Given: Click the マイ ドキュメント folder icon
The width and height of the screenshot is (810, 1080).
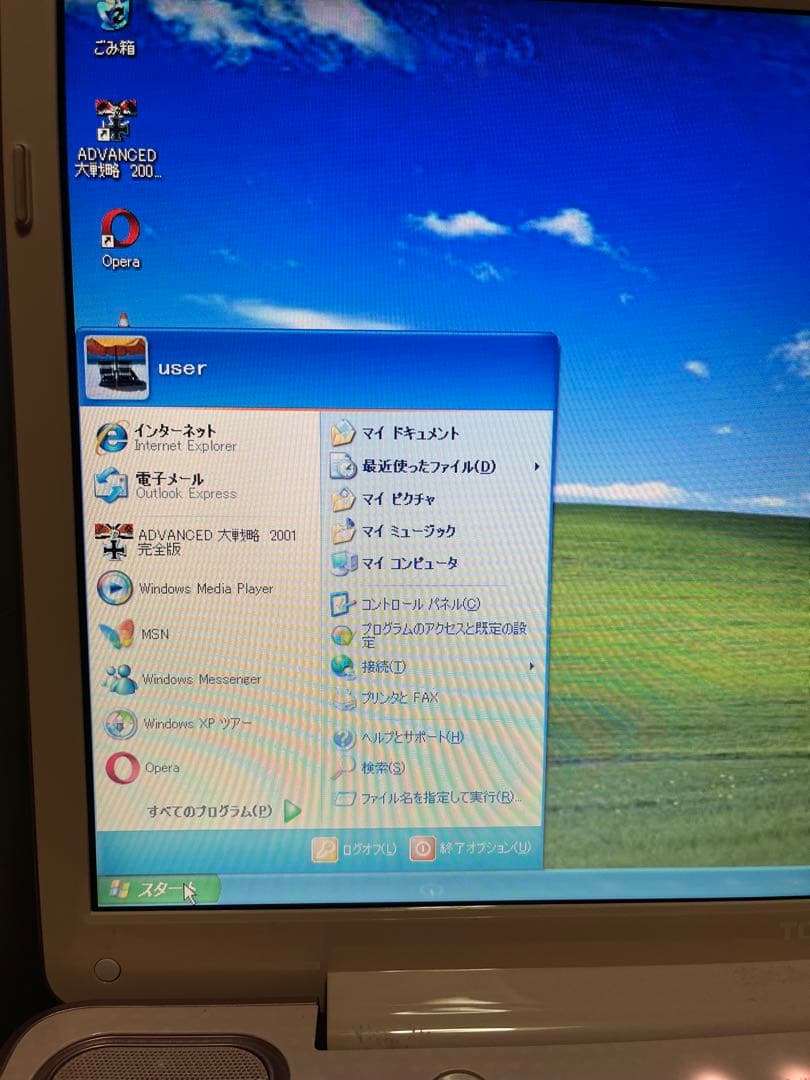Looking at the screenshot, I should pyautogui.click(x=342, y=433).
